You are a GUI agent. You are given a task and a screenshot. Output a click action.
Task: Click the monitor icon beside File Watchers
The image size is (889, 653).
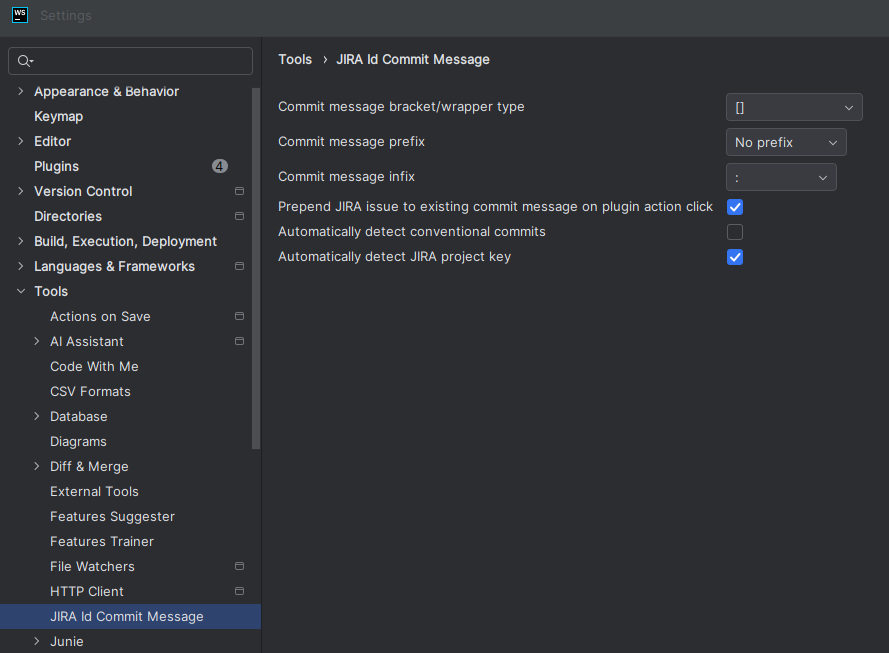[x=239, y=566]
